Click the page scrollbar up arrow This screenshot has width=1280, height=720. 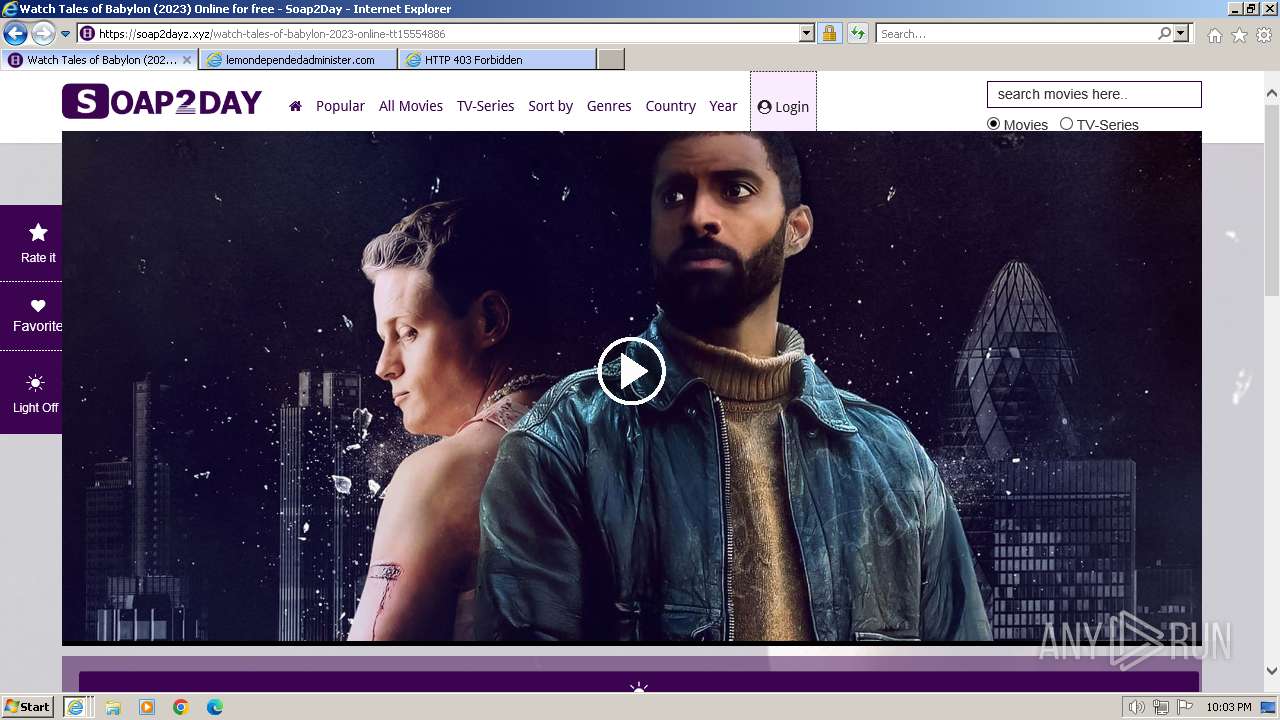(1272, 94)
